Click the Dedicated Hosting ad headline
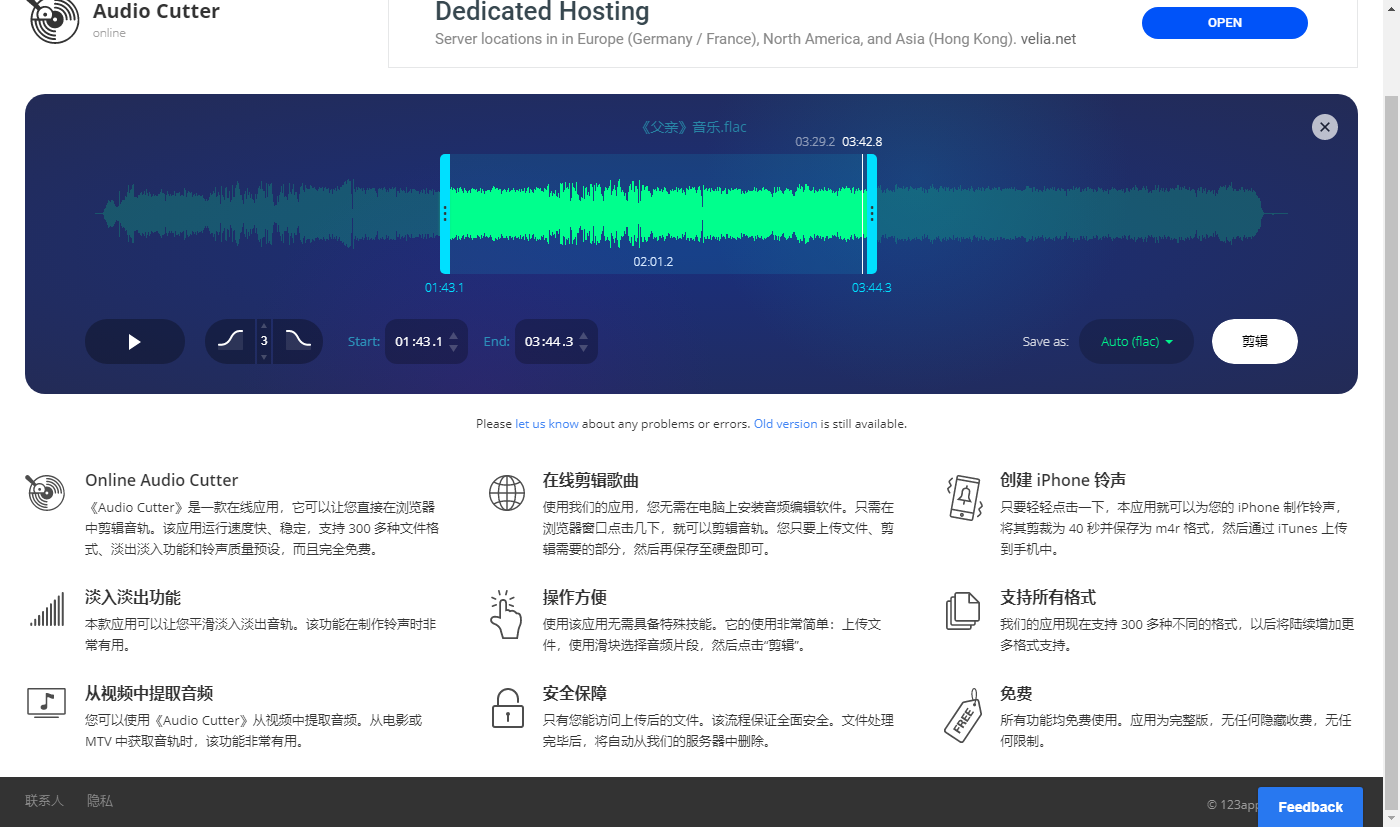The height and width of the screenshot is (827, 1400). click(542, 13)
